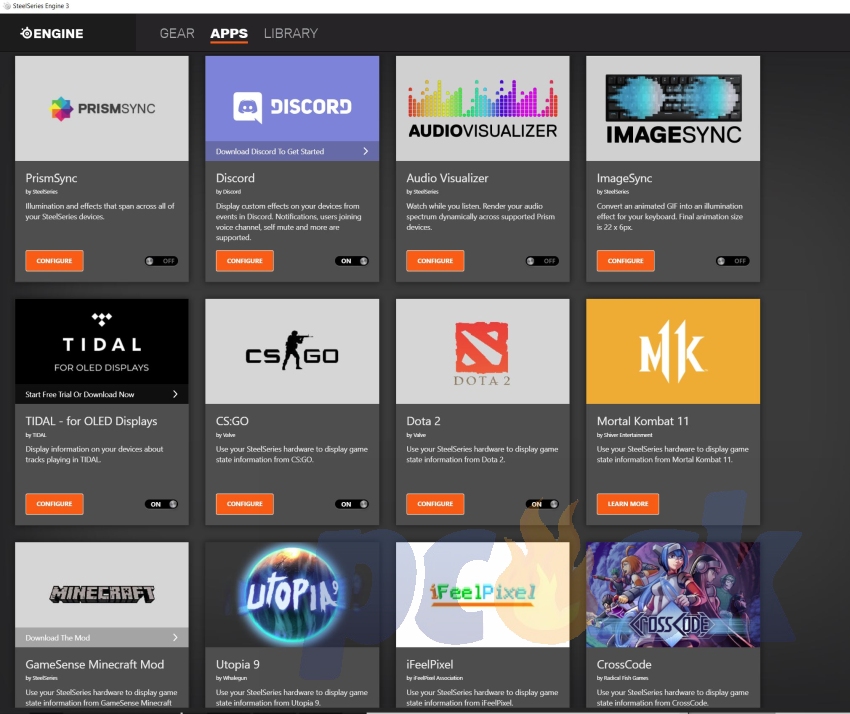Click the CS:GO logo image
The width and height of the screenshot is (850, 714).
(292, 351)
